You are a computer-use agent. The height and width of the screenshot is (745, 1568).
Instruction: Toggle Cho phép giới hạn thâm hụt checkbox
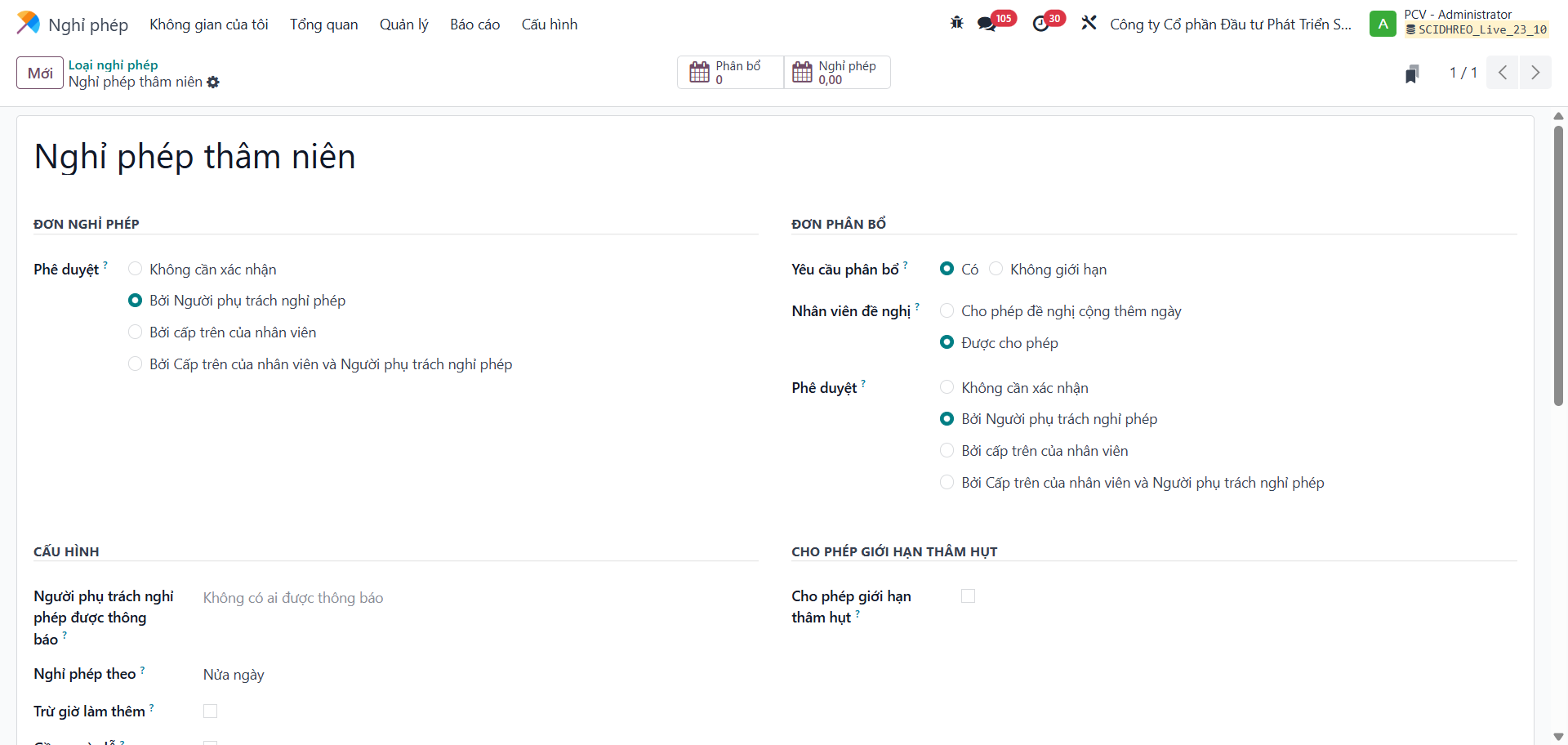[969, 596]
